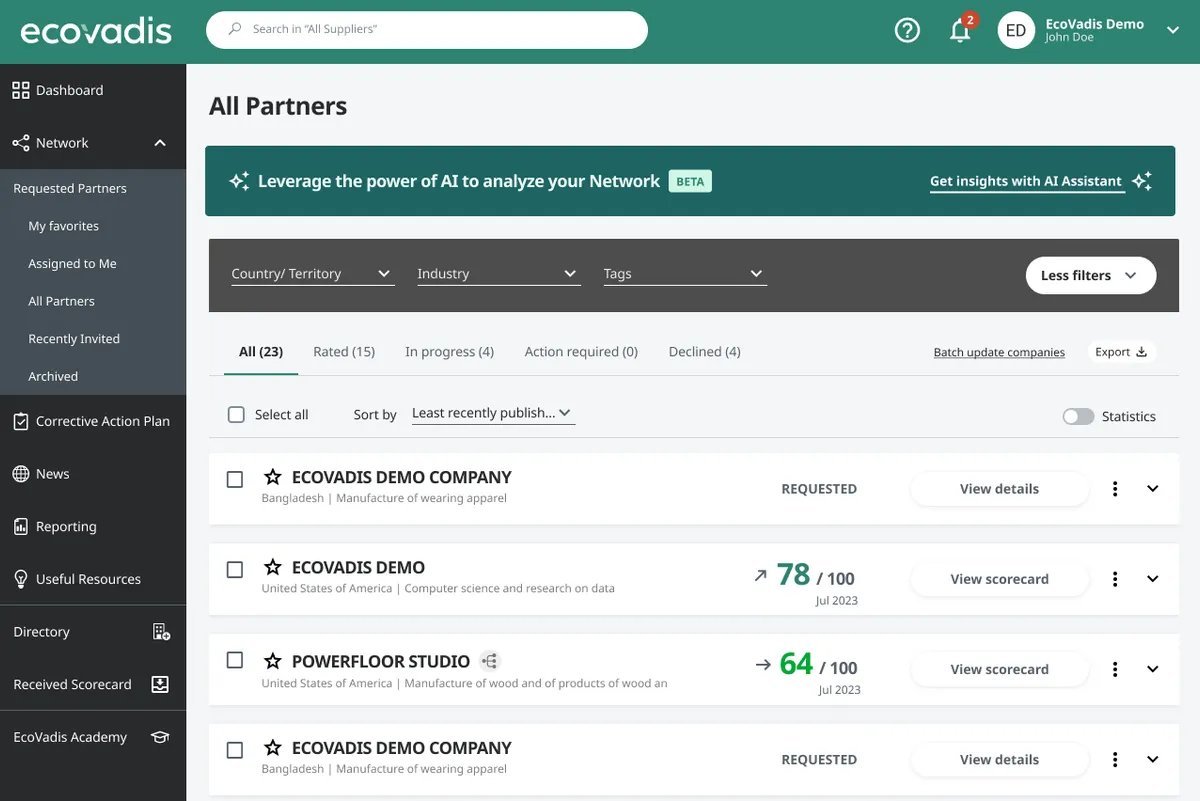Screen dimensions: 1200x801
Task: Check the Select all checkbox
Action: click(x=236, y=414)
